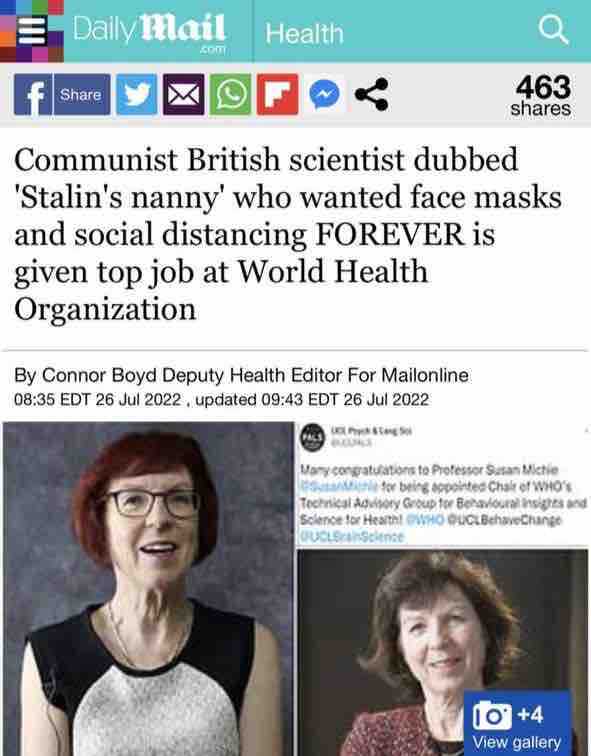Open search with the magnifier icon
This screenshot has height=756, width=591.
coord(553,29)
